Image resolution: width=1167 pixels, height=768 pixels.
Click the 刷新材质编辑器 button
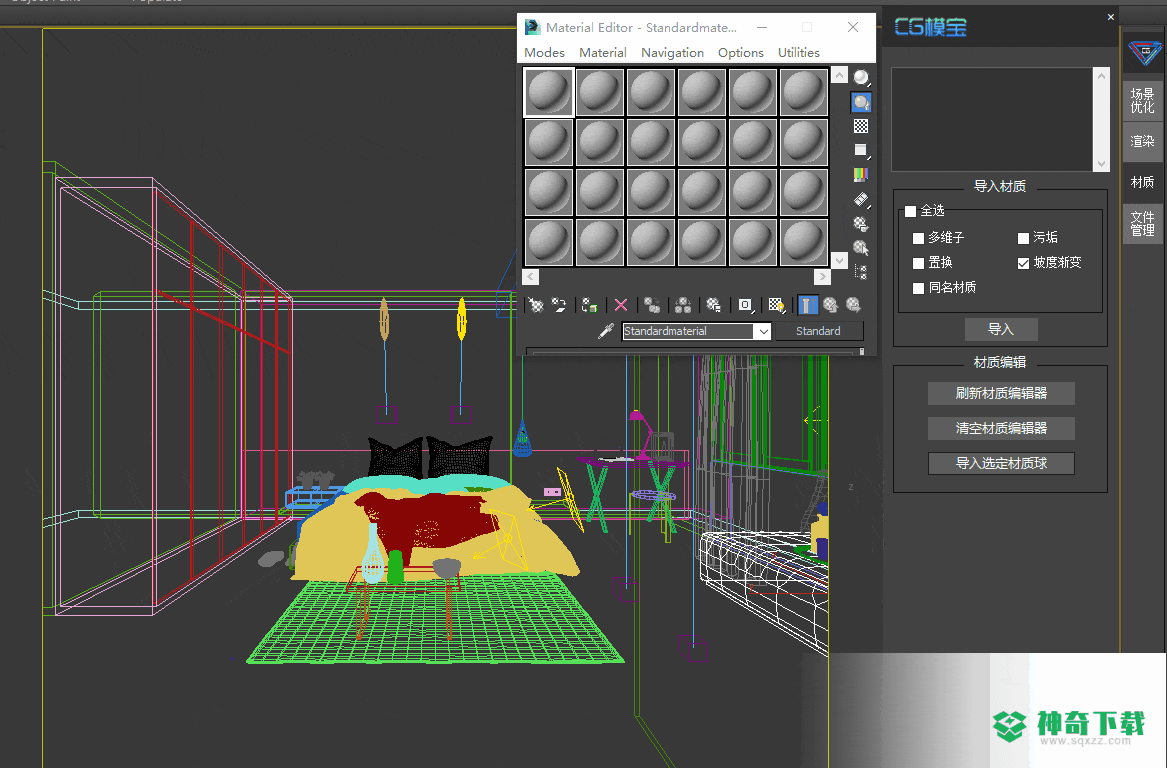[x=1001, y=393]
